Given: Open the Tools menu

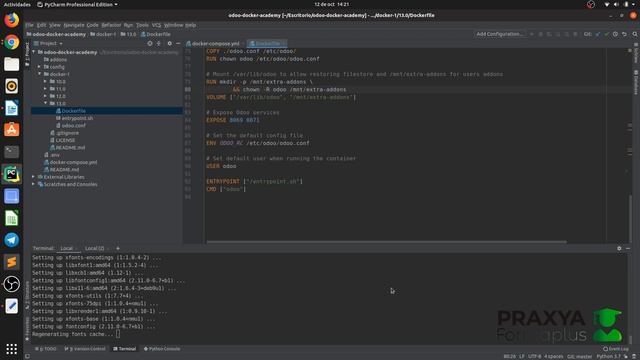Looking at the screenshot, I should pyautogui.click(x=142, y=25).
